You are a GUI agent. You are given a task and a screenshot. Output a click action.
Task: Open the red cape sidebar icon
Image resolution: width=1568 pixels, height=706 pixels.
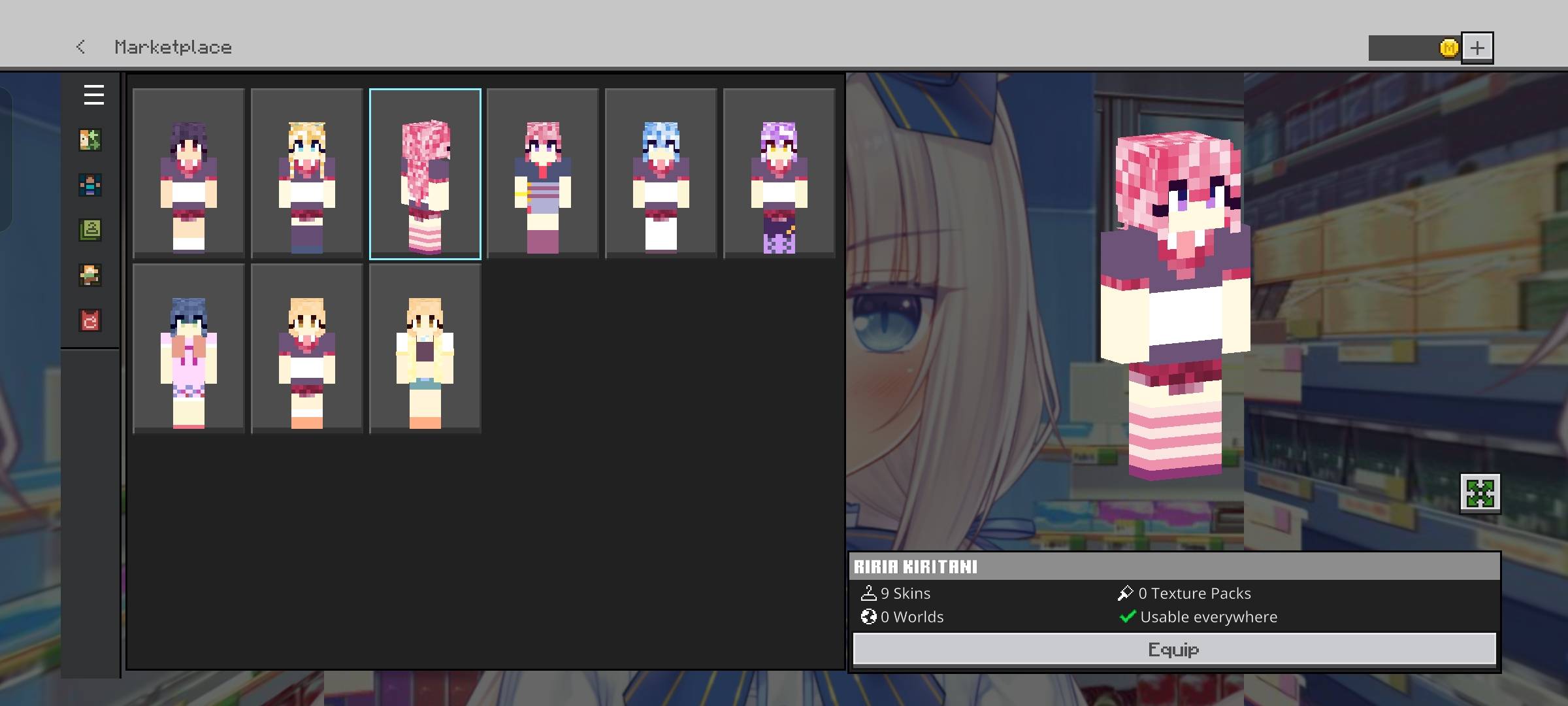(90, 320)
